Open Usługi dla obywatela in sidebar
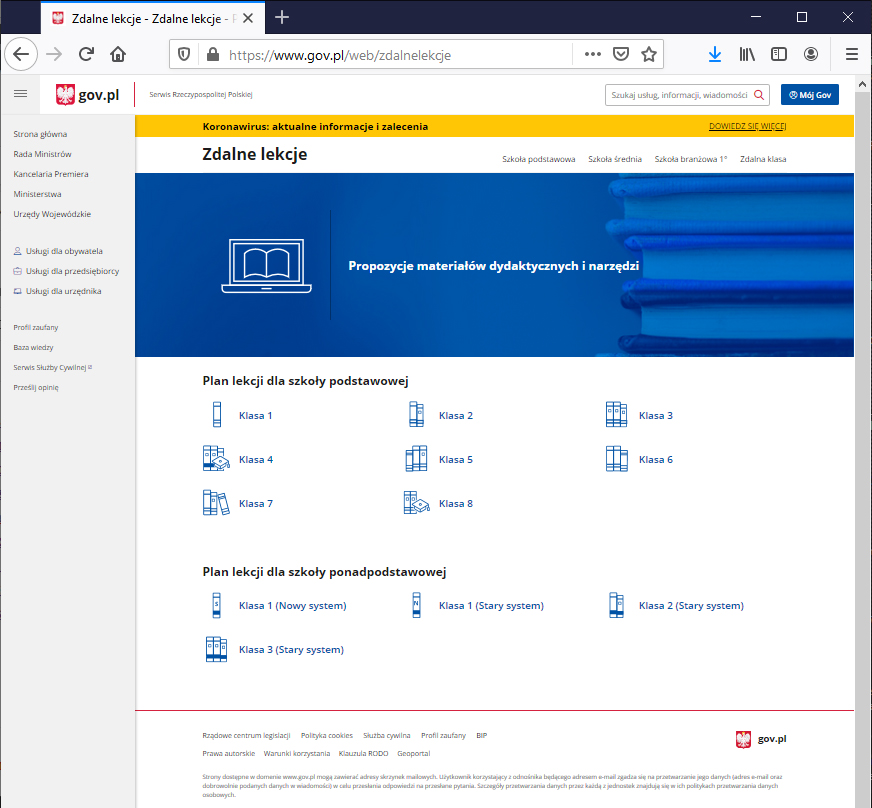872x808 pixels. pos(64,251)
